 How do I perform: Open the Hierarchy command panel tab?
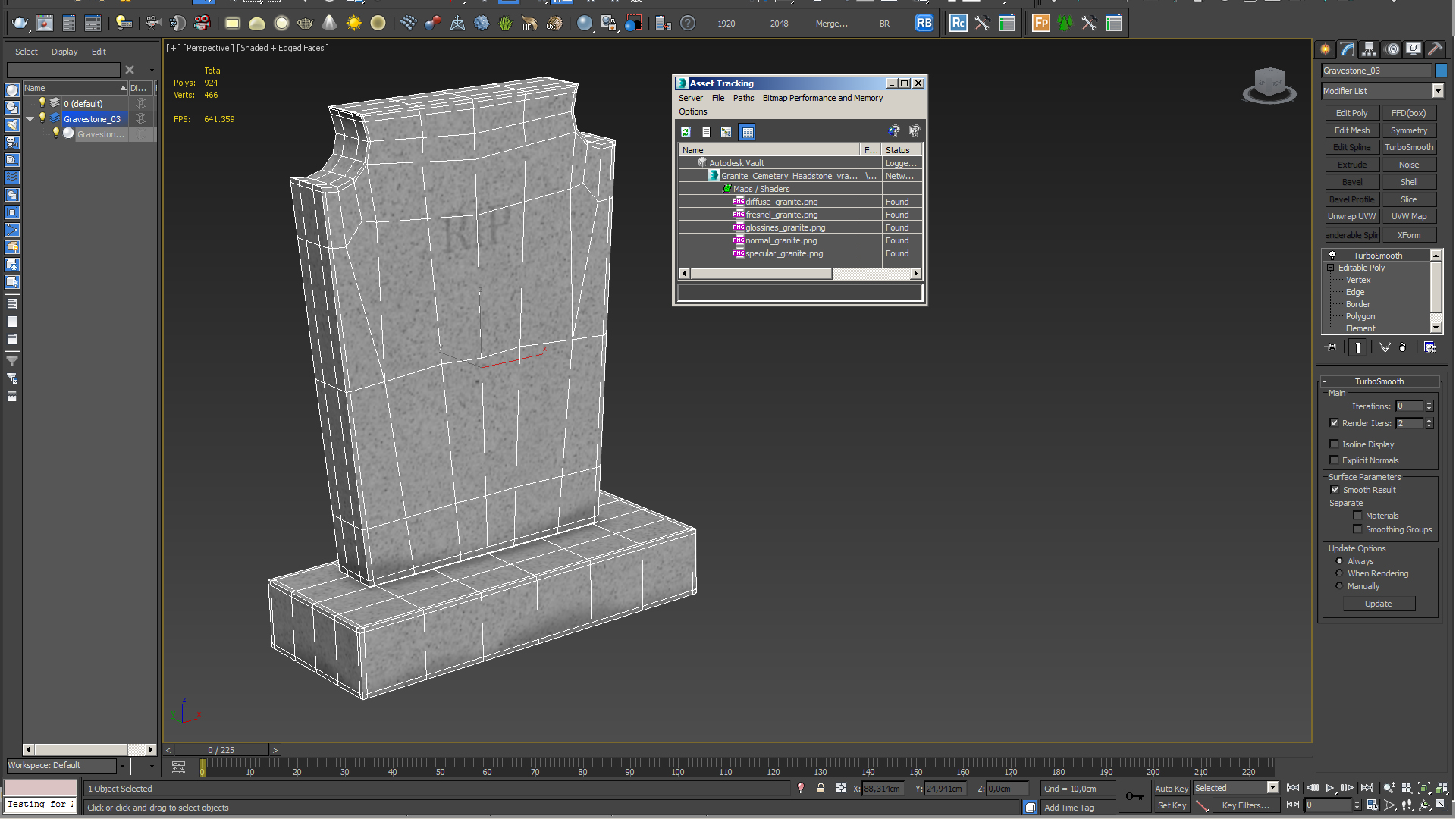coord(1369,49)
